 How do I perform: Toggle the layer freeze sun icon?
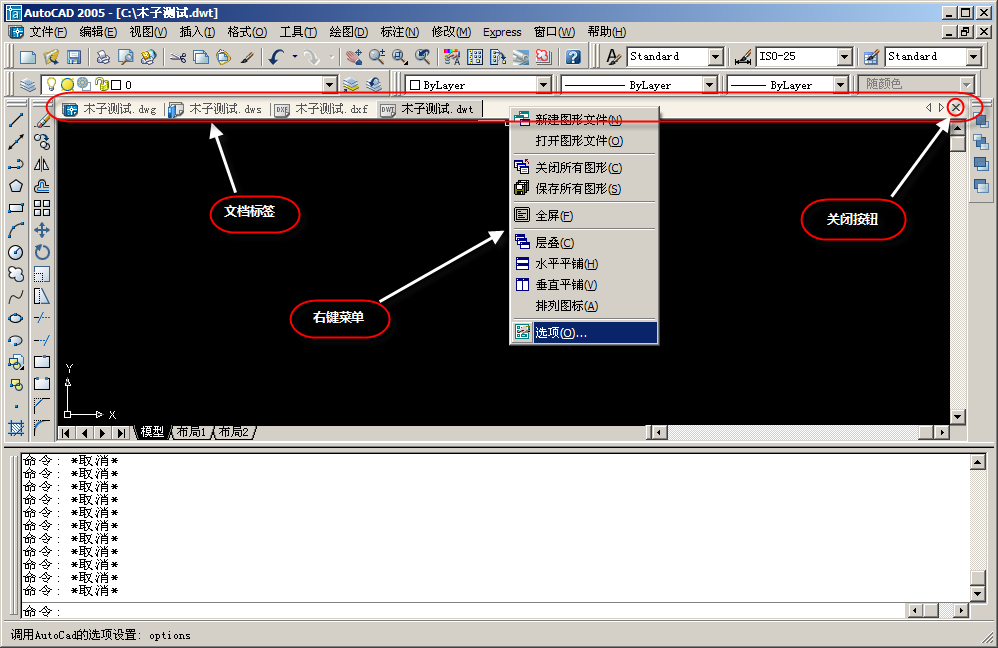point(67,85)
